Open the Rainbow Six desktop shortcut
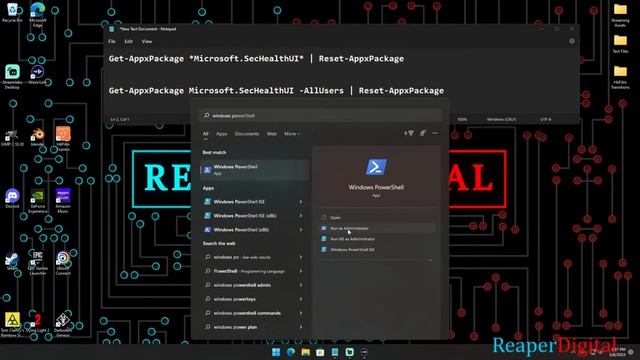 (12, 324)
